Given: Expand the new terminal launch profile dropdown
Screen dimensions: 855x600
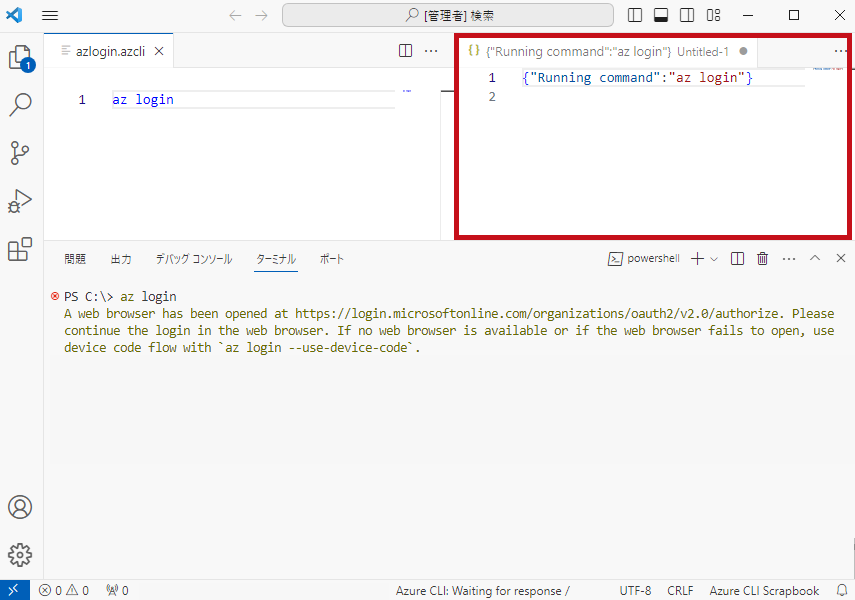Looking at the screenshot, I should click(714, 259).
